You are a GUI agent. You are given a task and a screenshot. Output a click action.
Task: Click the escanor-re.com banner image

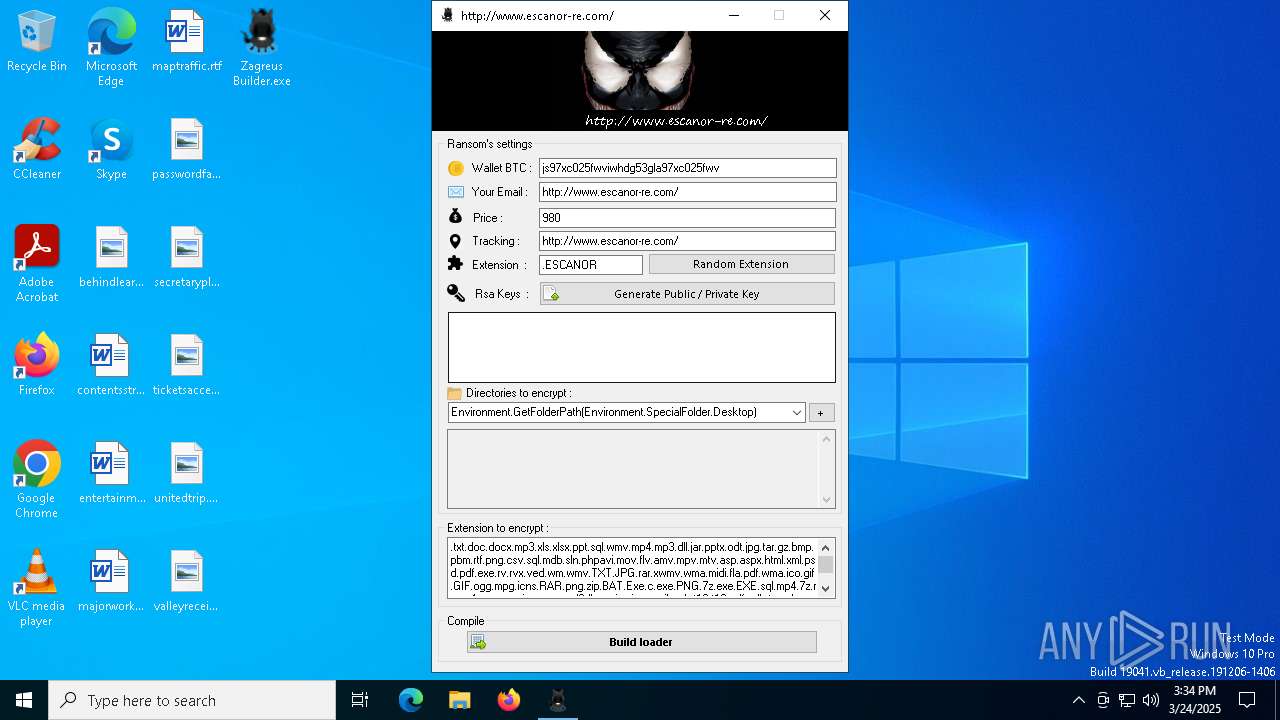[x=640, y=81]
